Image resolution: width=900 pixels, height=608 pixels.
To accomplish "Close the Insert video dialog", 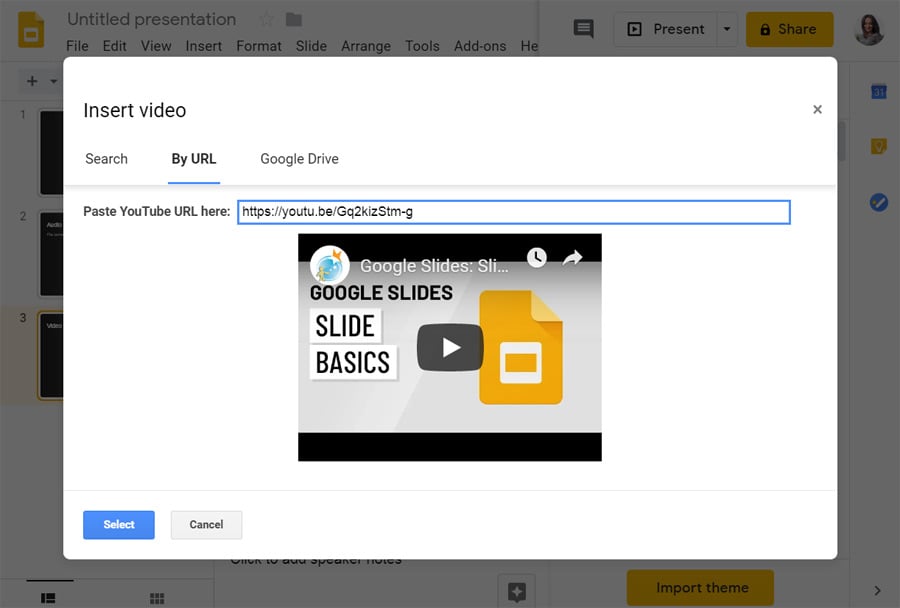I will click(817, 110).
